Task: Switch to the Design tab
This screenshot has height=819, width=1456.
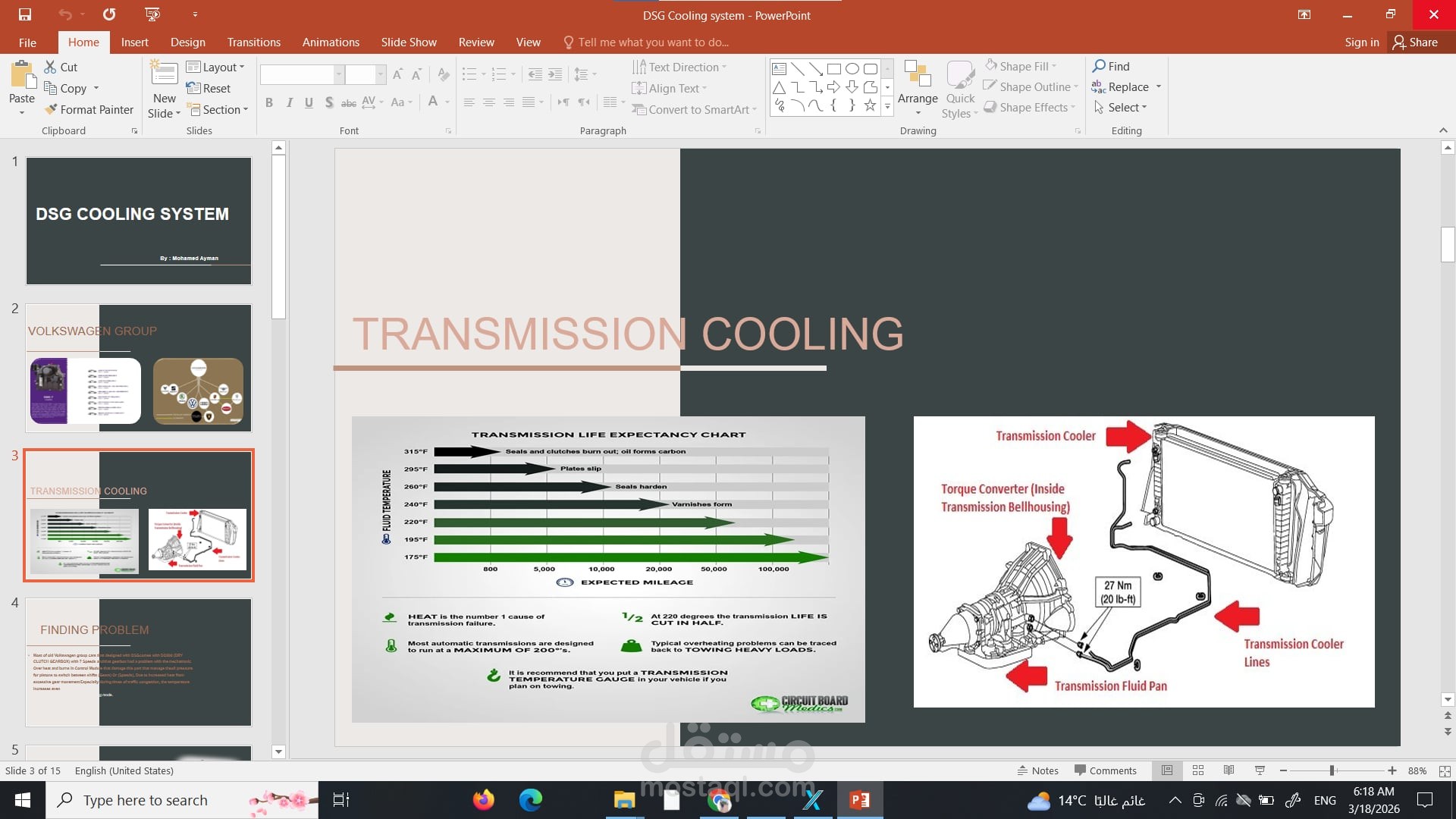Action: [188, 42]
